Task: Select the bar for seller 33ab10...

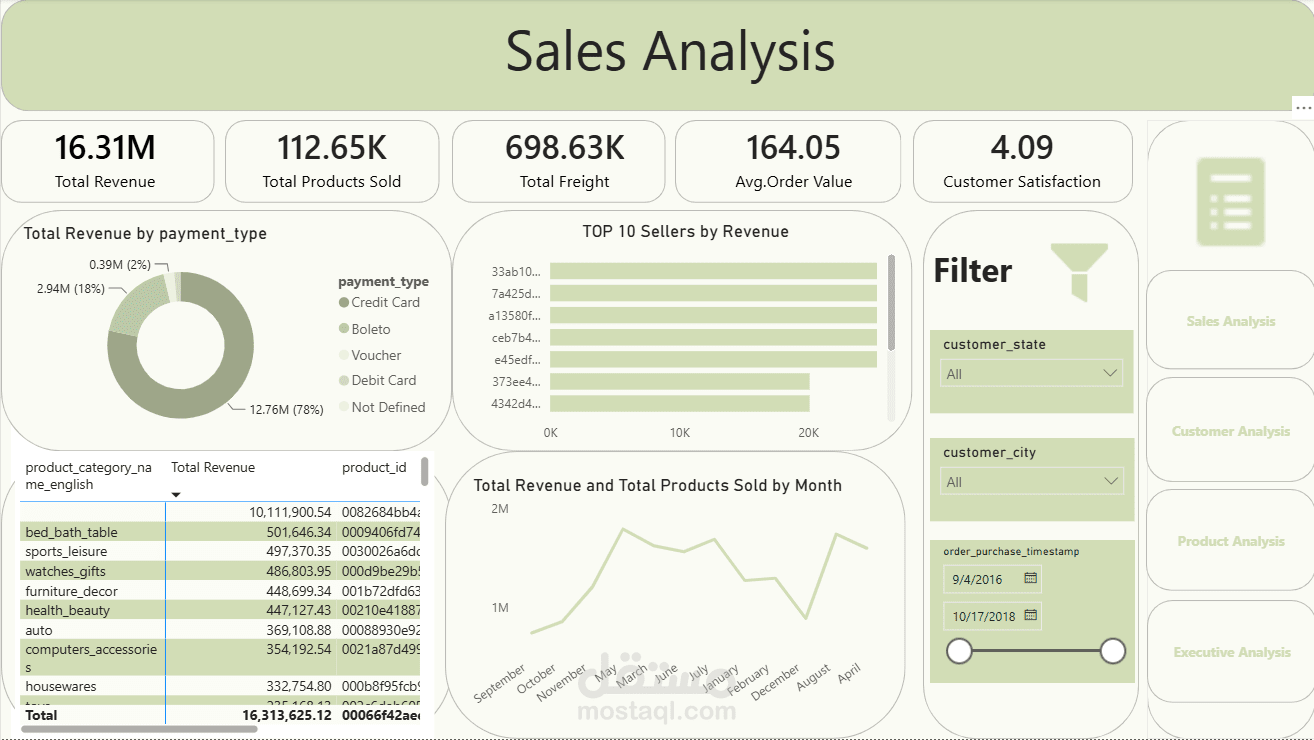Action: pos(713,271)
